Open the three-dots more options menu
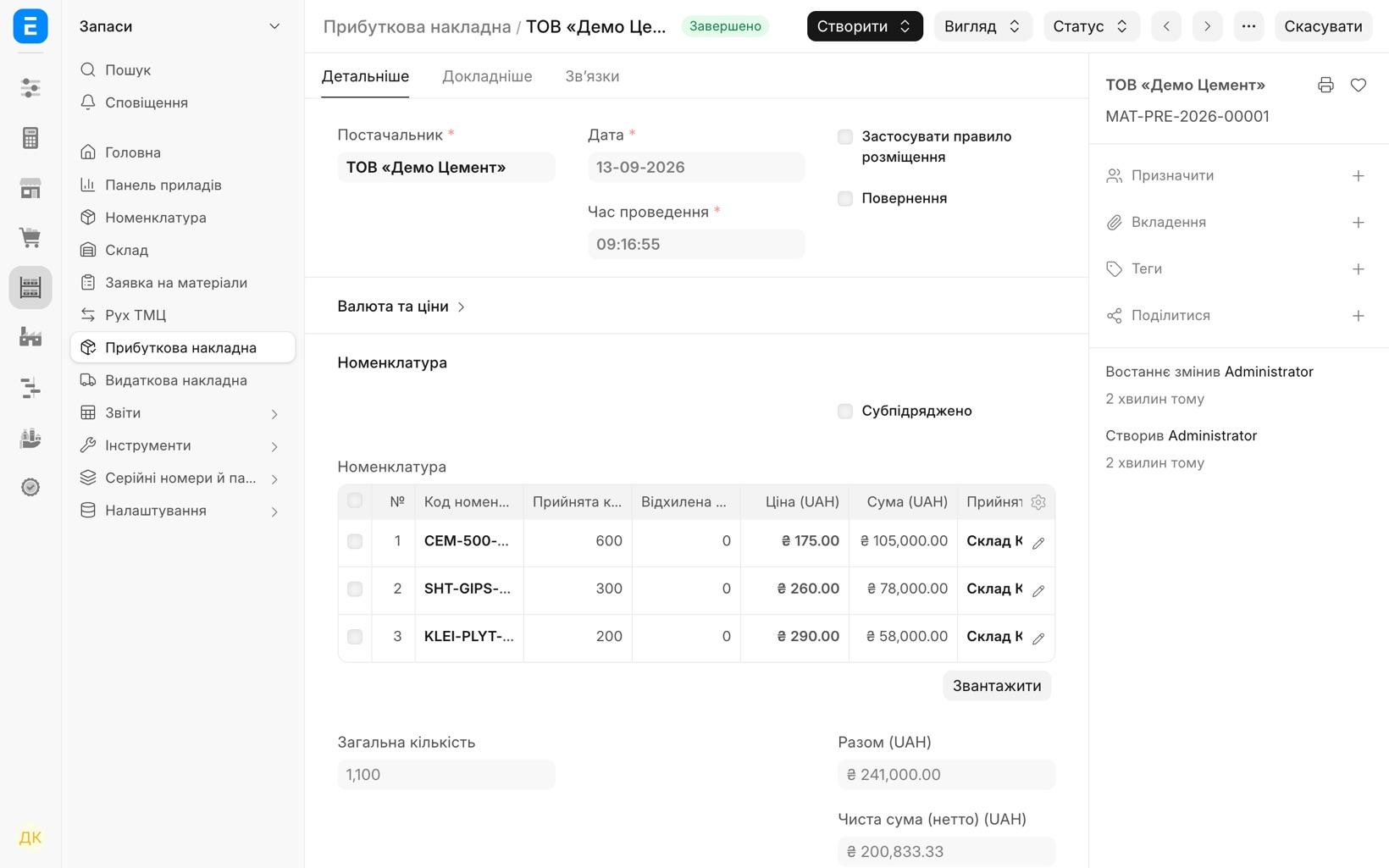The height and width of the screenshot is (868, 1389). 1248,26
